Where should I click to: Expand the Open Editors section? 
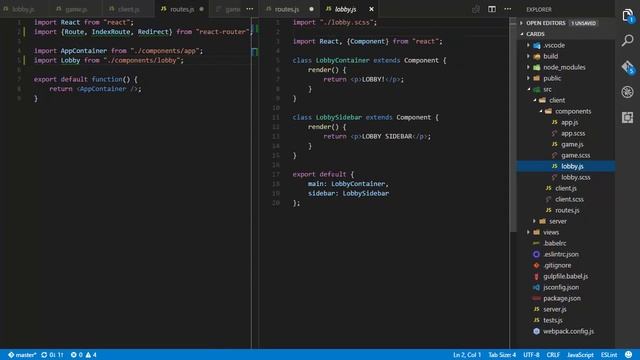tap(522, 23)
